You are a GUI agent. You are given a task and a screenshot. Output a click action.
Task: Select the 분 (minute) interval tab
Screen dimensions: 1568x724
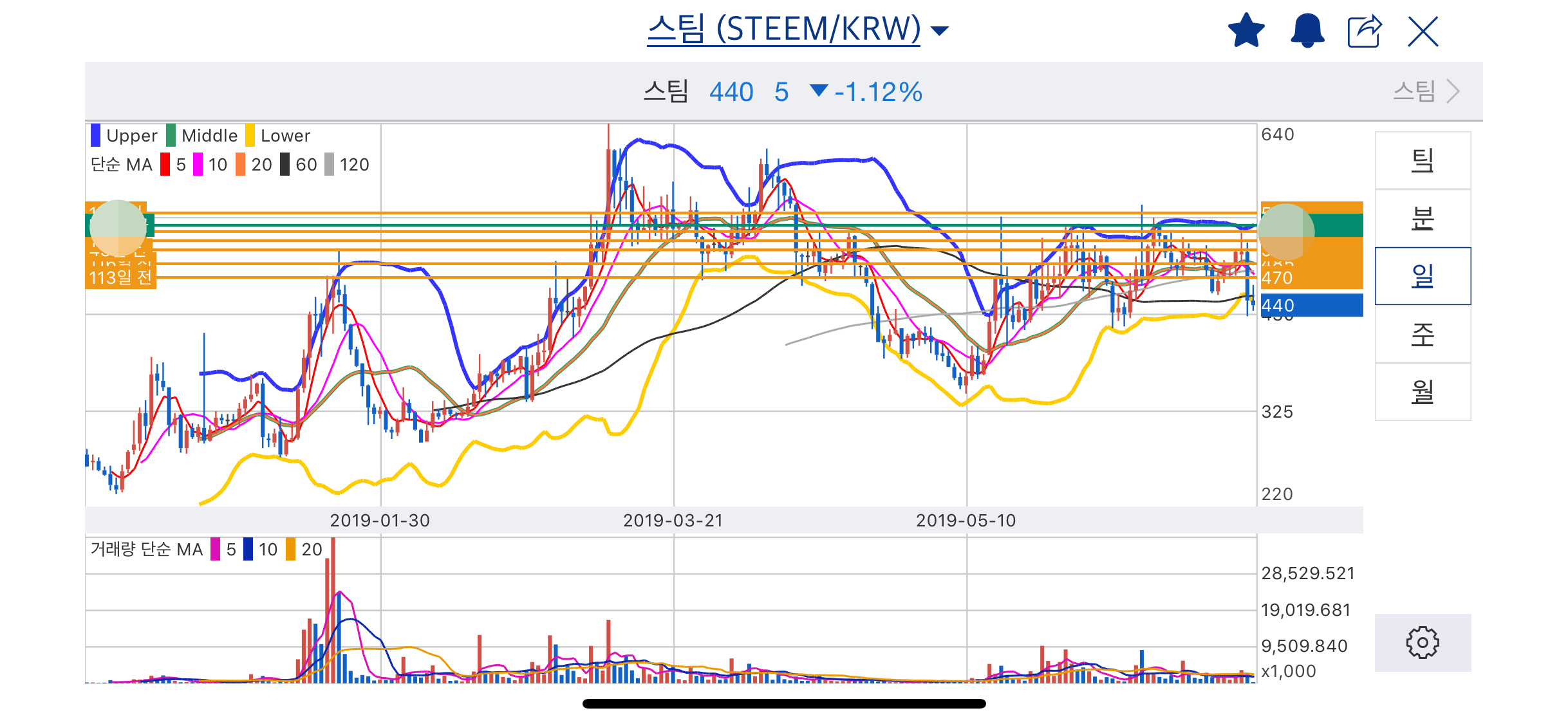(x=1423, y=218)
